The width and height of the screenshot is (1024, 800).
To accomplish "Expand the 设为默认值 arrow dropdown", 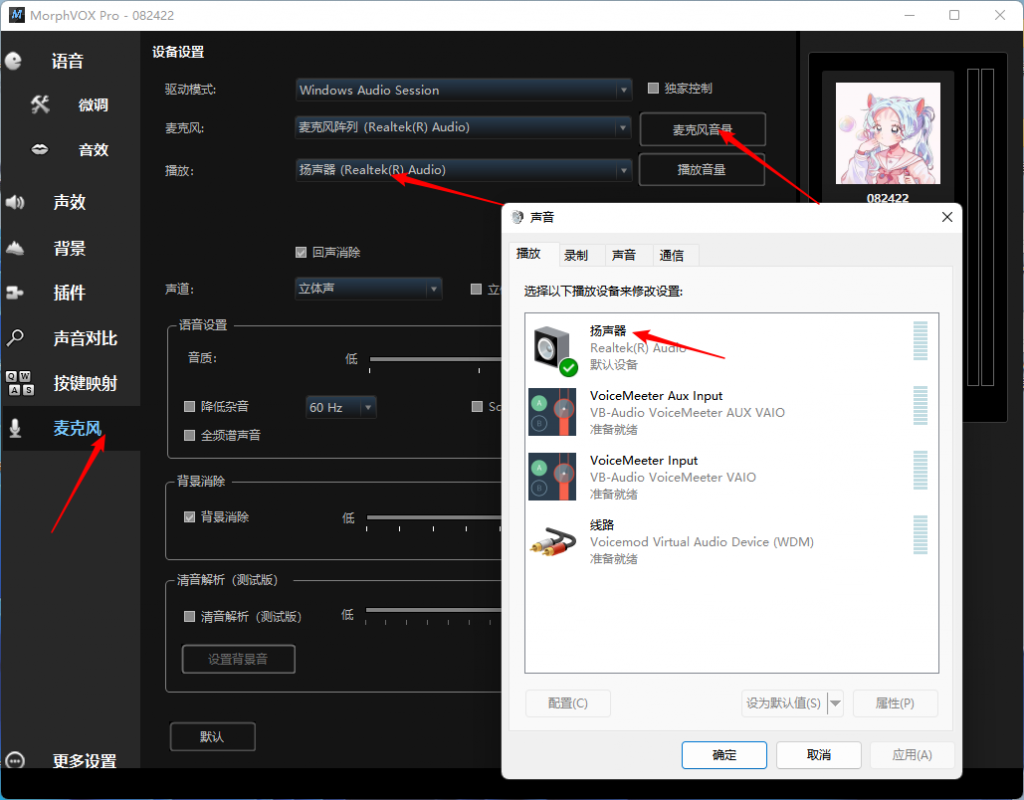I will (x=835, y=703).
